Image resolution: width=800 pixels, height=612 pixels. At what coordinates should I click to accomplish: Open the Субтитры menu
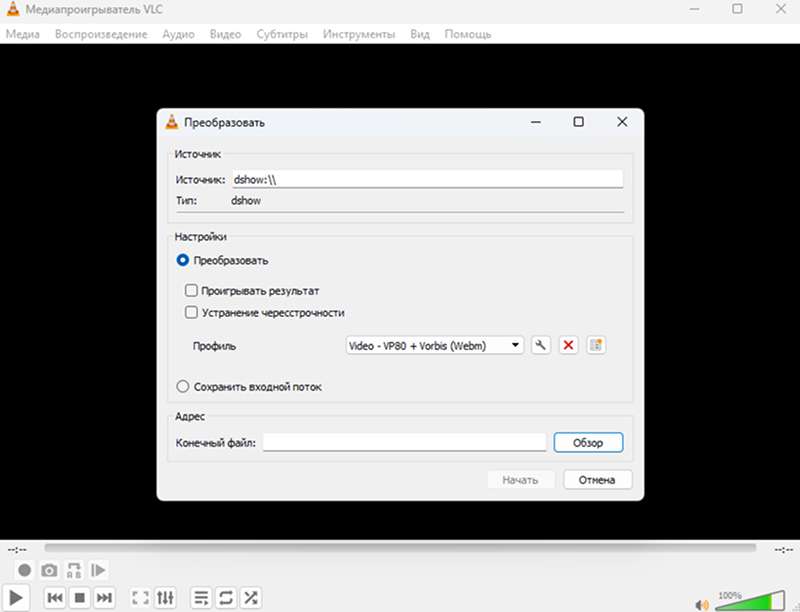(x=282, y=34)
